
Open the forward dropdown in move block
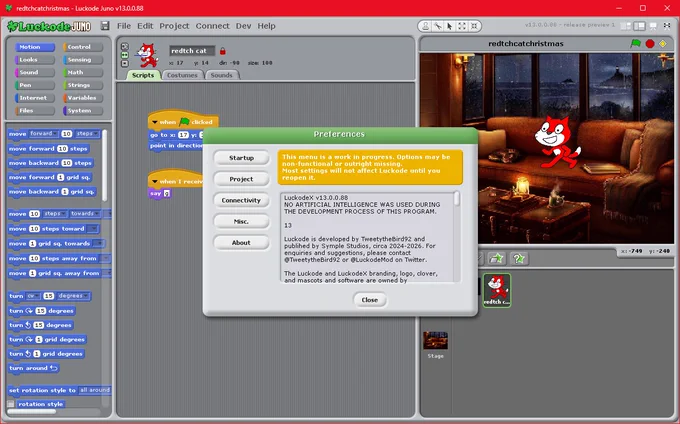(x=43, y=134)
